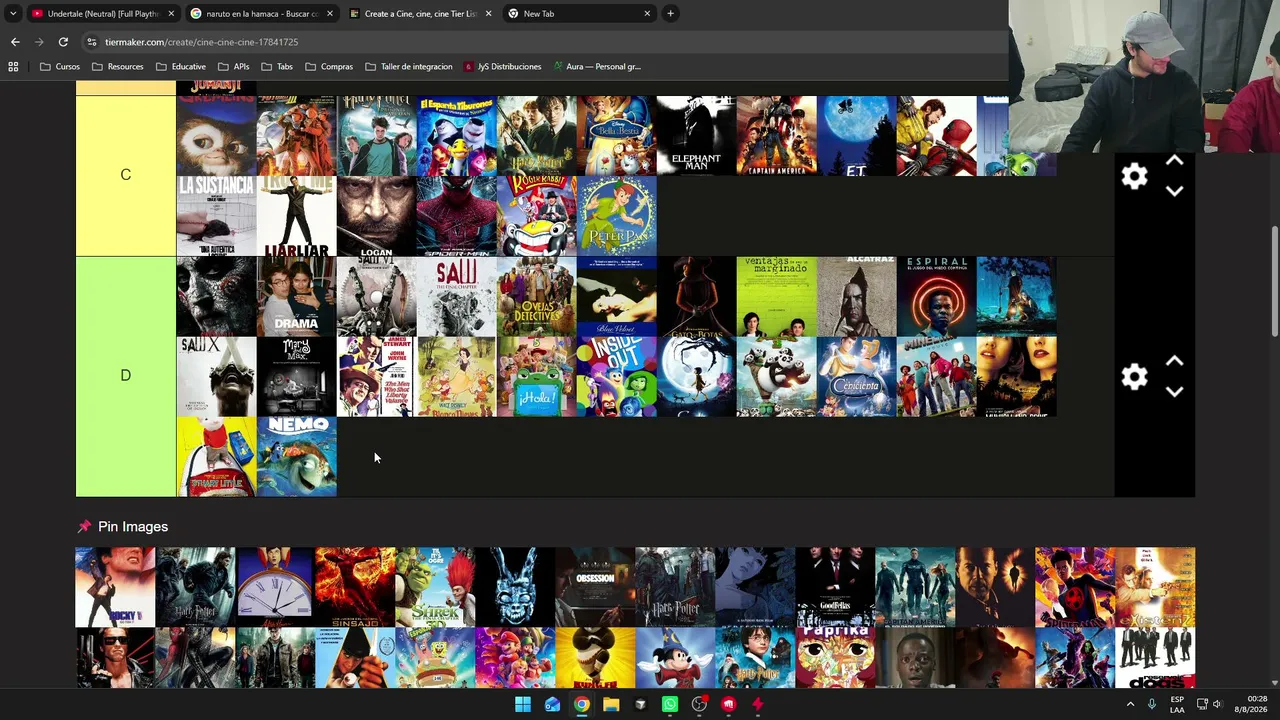Switch to the Undertale (Neutral) tab

click(102, 14)
